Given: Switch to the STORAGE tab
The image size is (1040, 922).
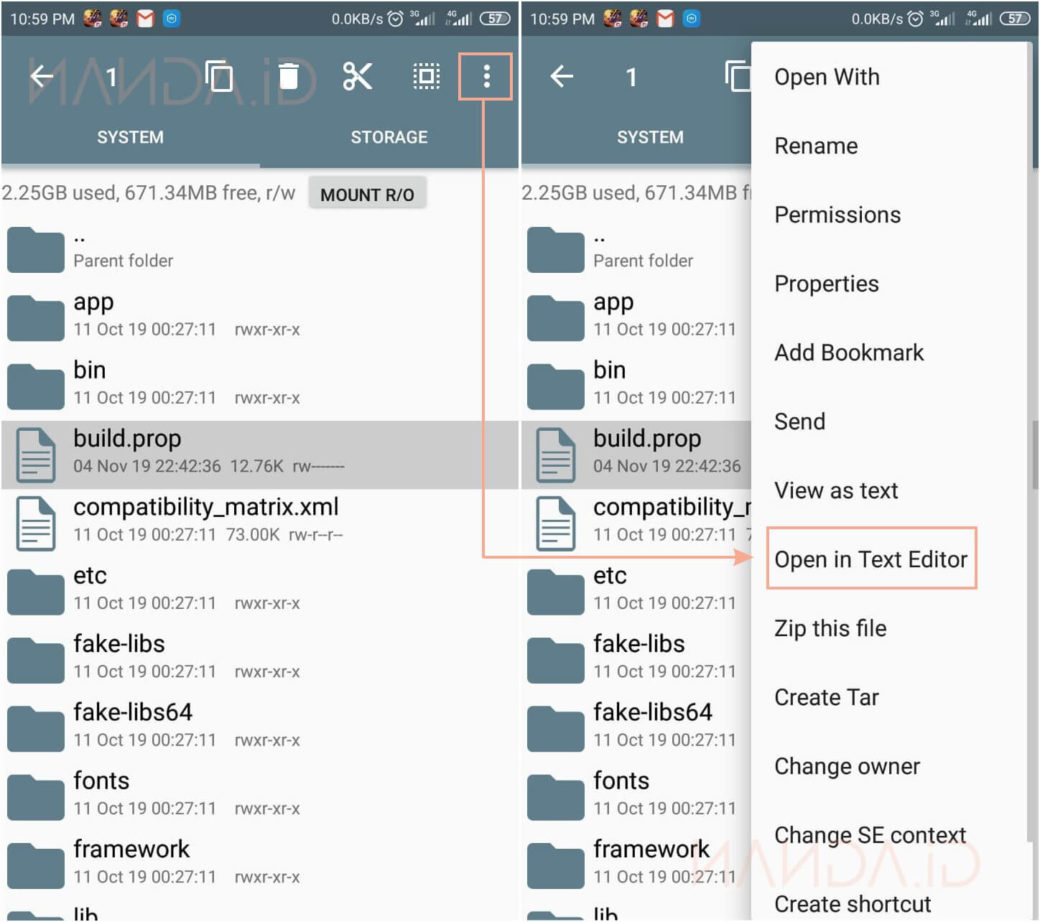Looking at the screenshot, I should click(389, 137).
